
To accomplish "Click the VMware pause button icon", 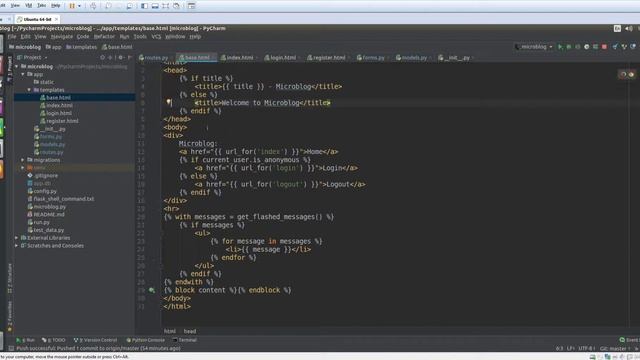I will coord(72,6).
